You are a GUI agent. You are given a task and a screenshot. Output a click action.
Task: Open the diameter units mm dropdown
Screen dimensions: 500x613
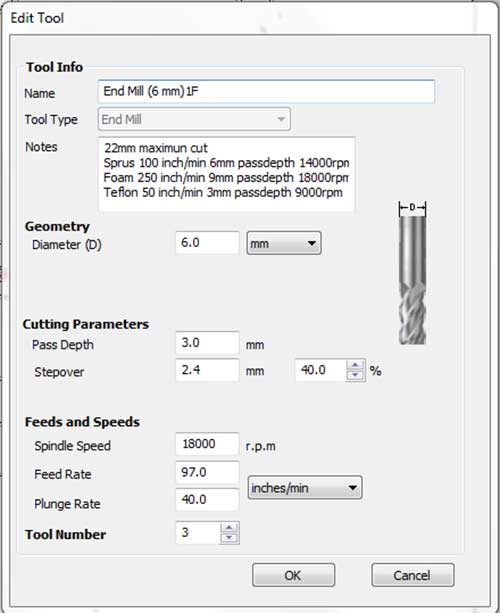[284, 243]
